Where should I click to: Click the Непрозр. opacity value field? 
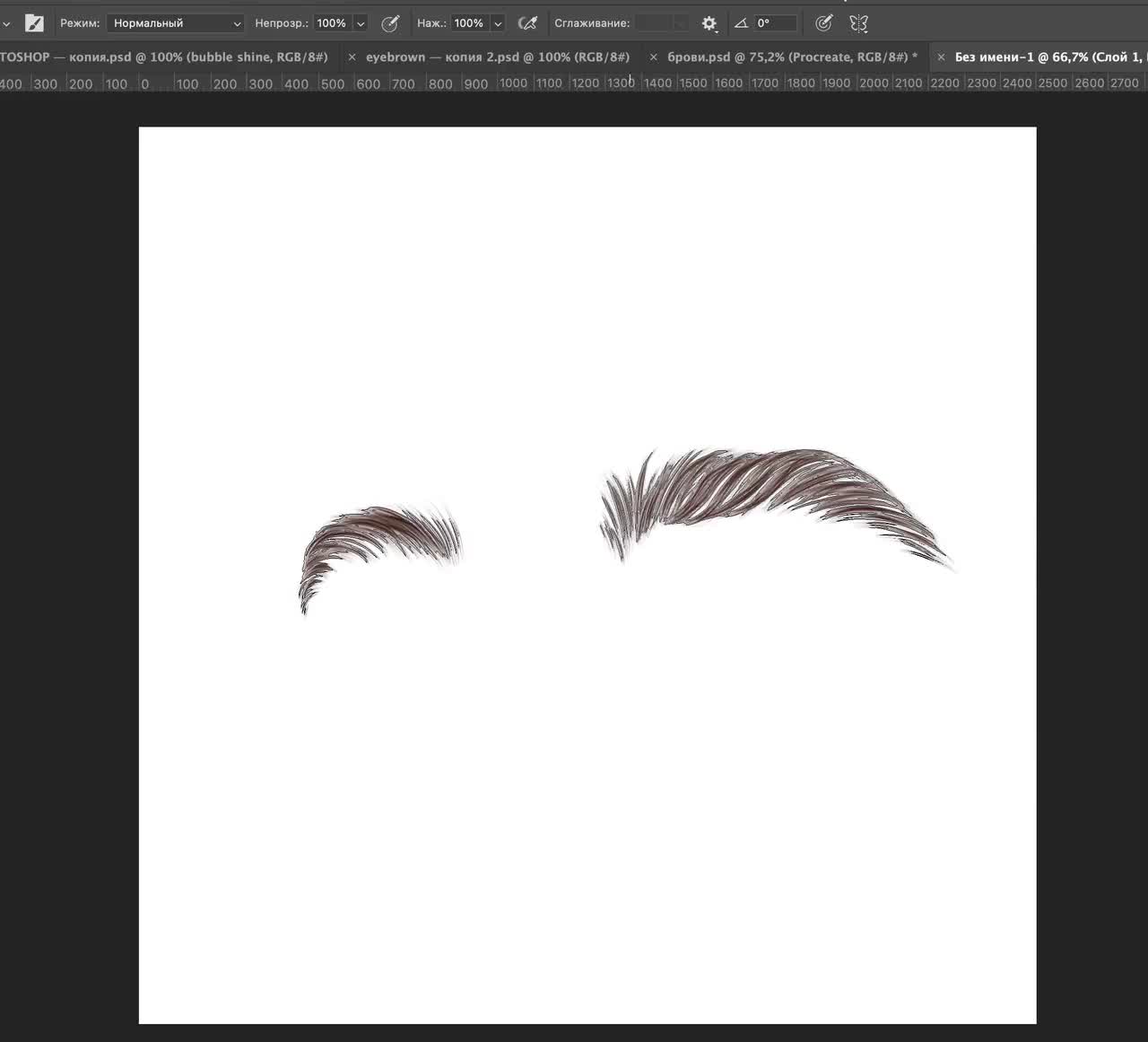point(332,23)
